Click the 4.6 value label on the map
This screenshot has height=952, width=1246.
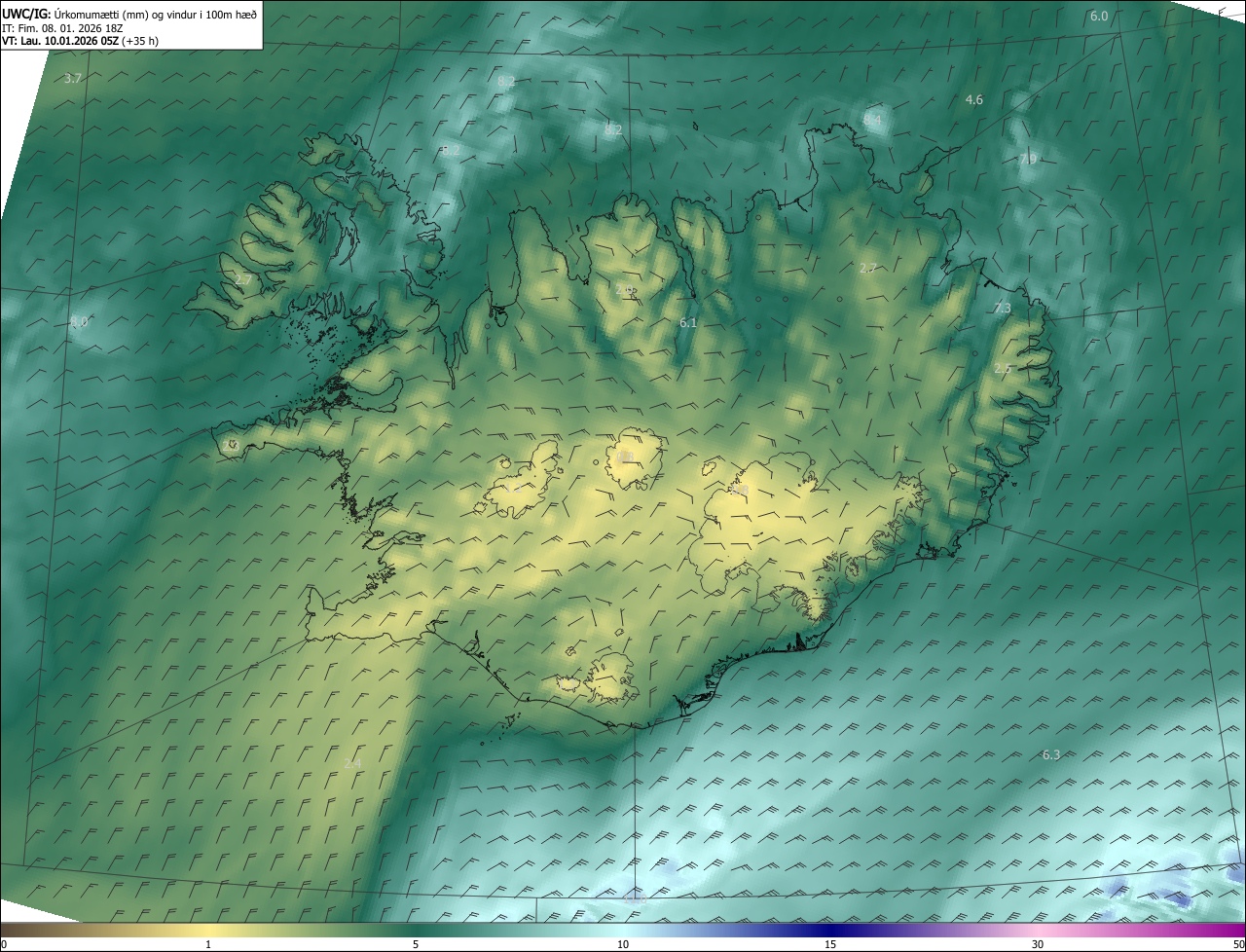point(973,100)
